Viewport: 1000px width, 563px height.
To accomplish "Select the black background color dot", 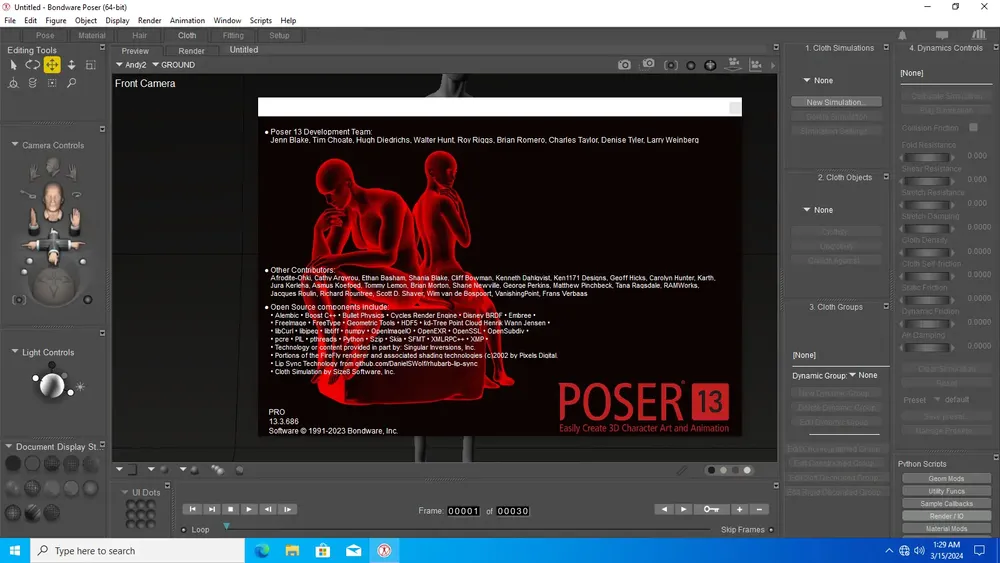I will (x=711, y=470).
